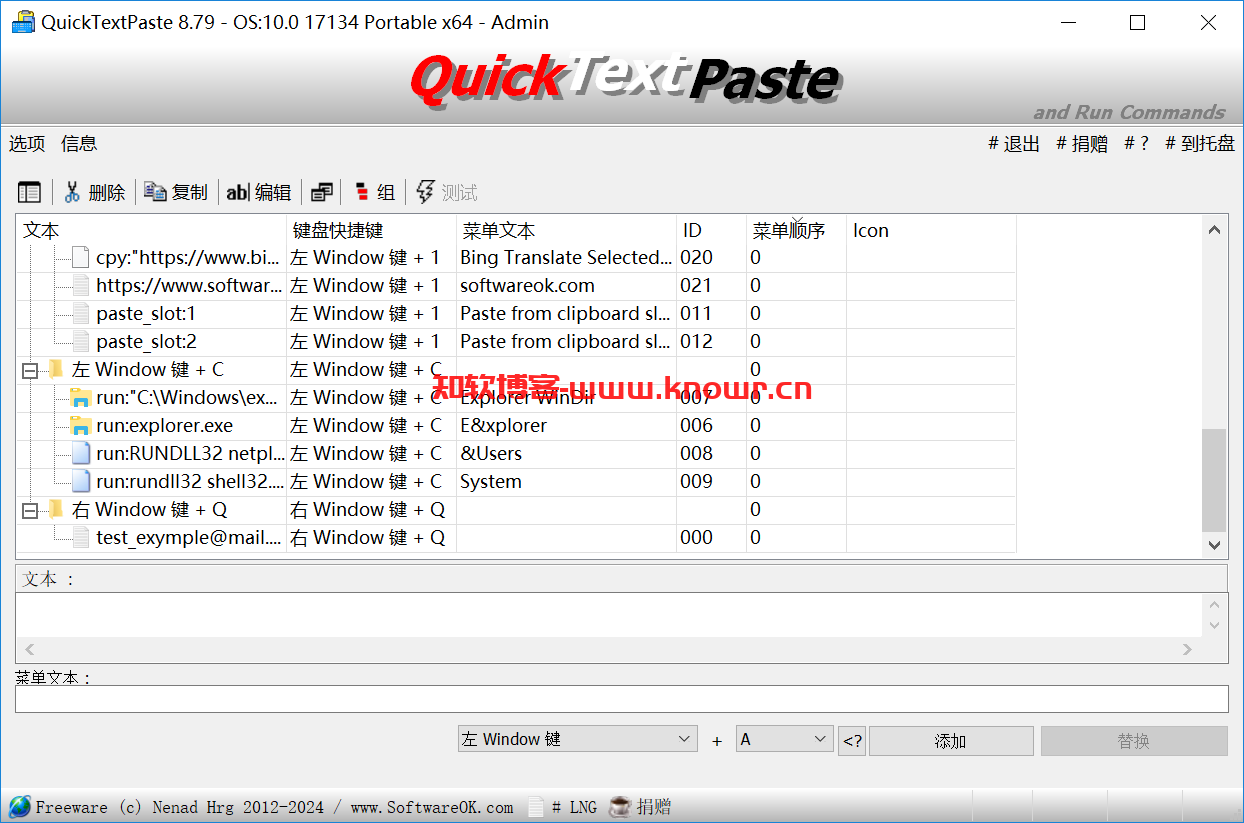Click into the 文本 multiline text box
1244x823 pixels.
click(x=608, y=615)
